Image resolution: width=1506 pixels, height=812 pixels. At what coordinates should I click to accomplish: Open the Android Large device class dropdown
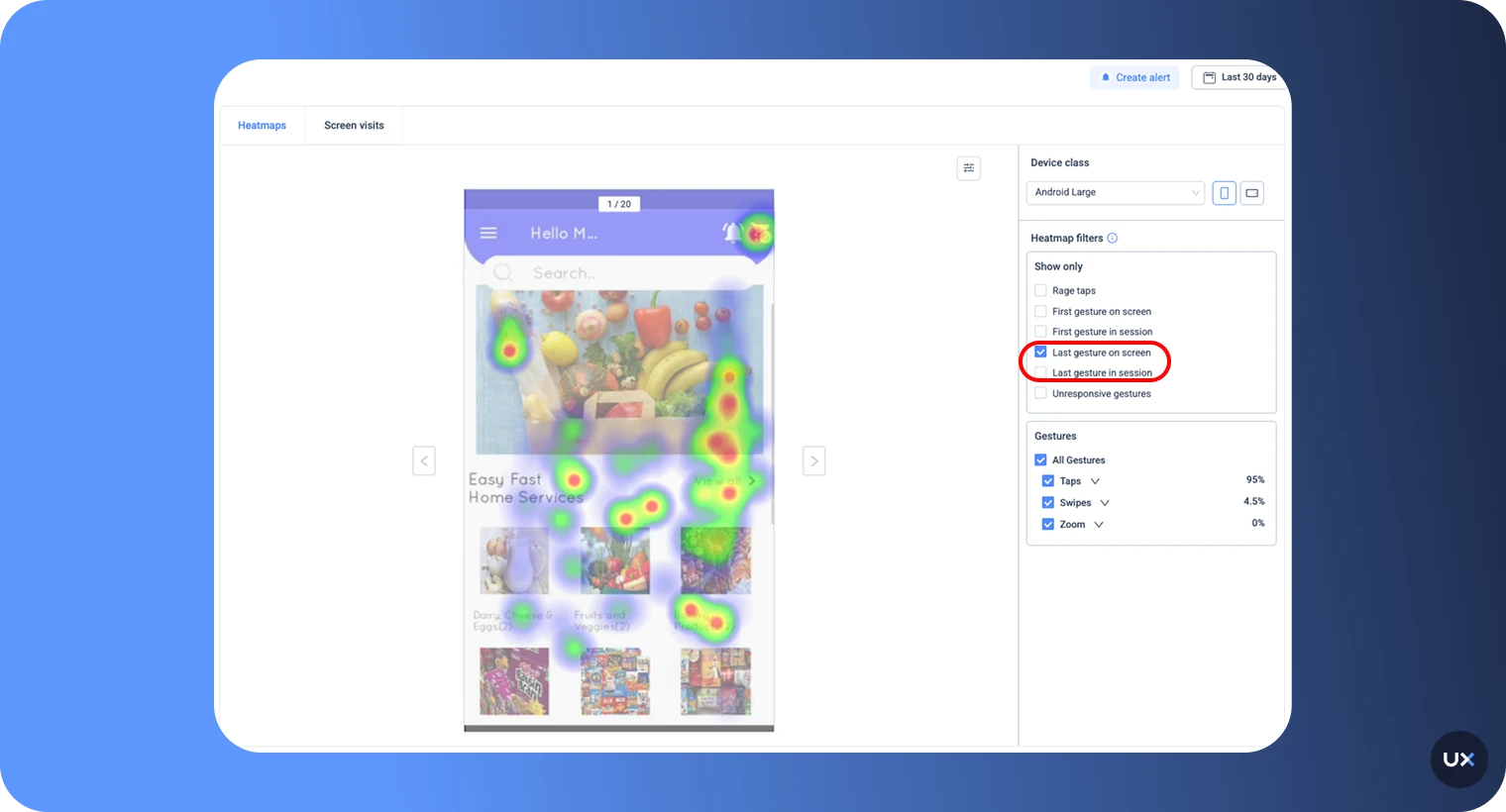coord(1116,192)
